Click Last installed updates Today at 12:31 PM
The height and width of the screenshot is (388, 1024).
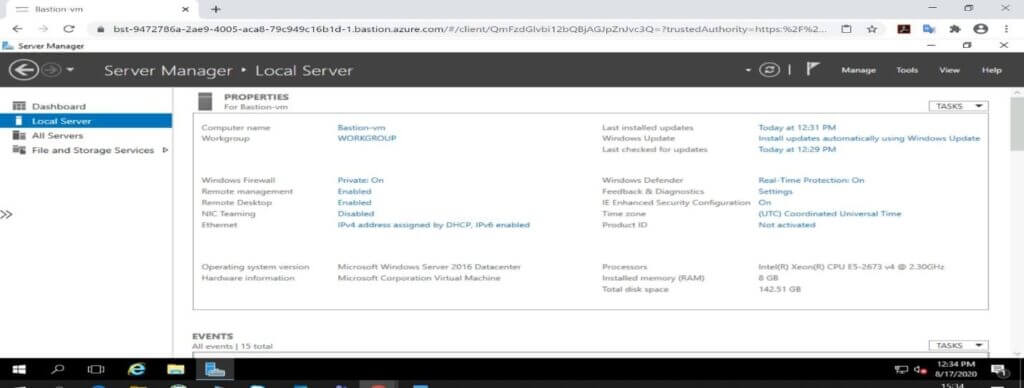point(797,128)
